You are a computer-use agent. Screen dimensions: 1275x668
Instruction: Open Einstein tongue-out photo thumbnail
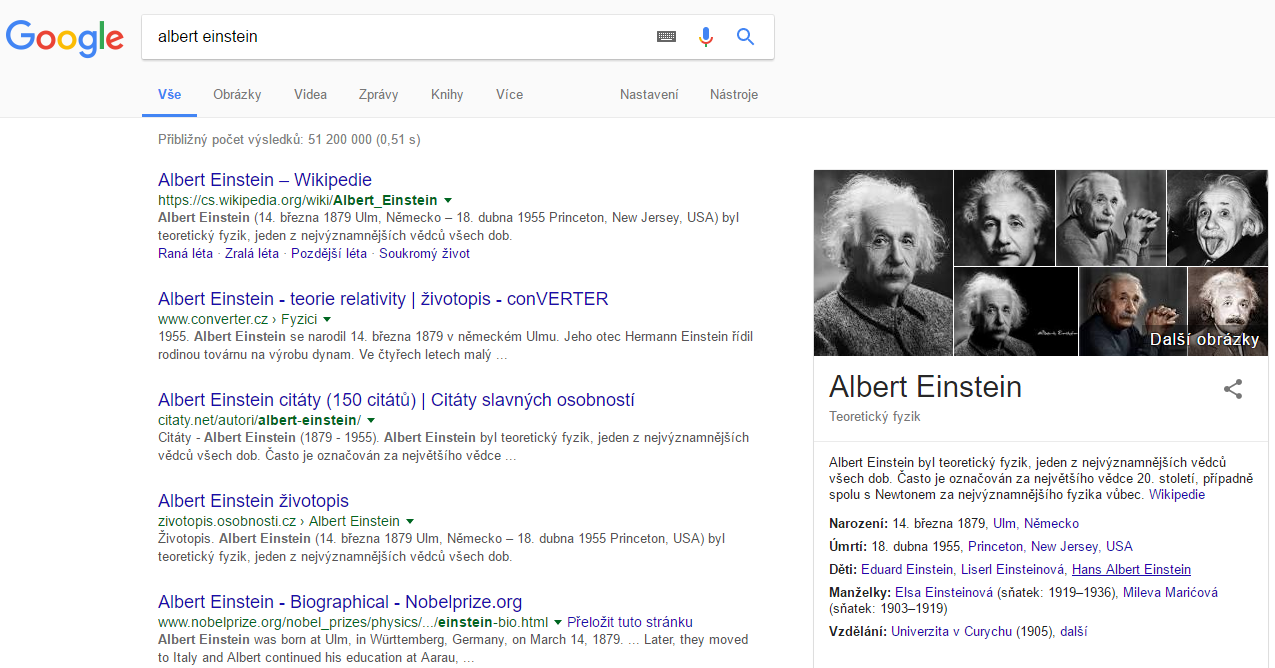[1217, 217]
